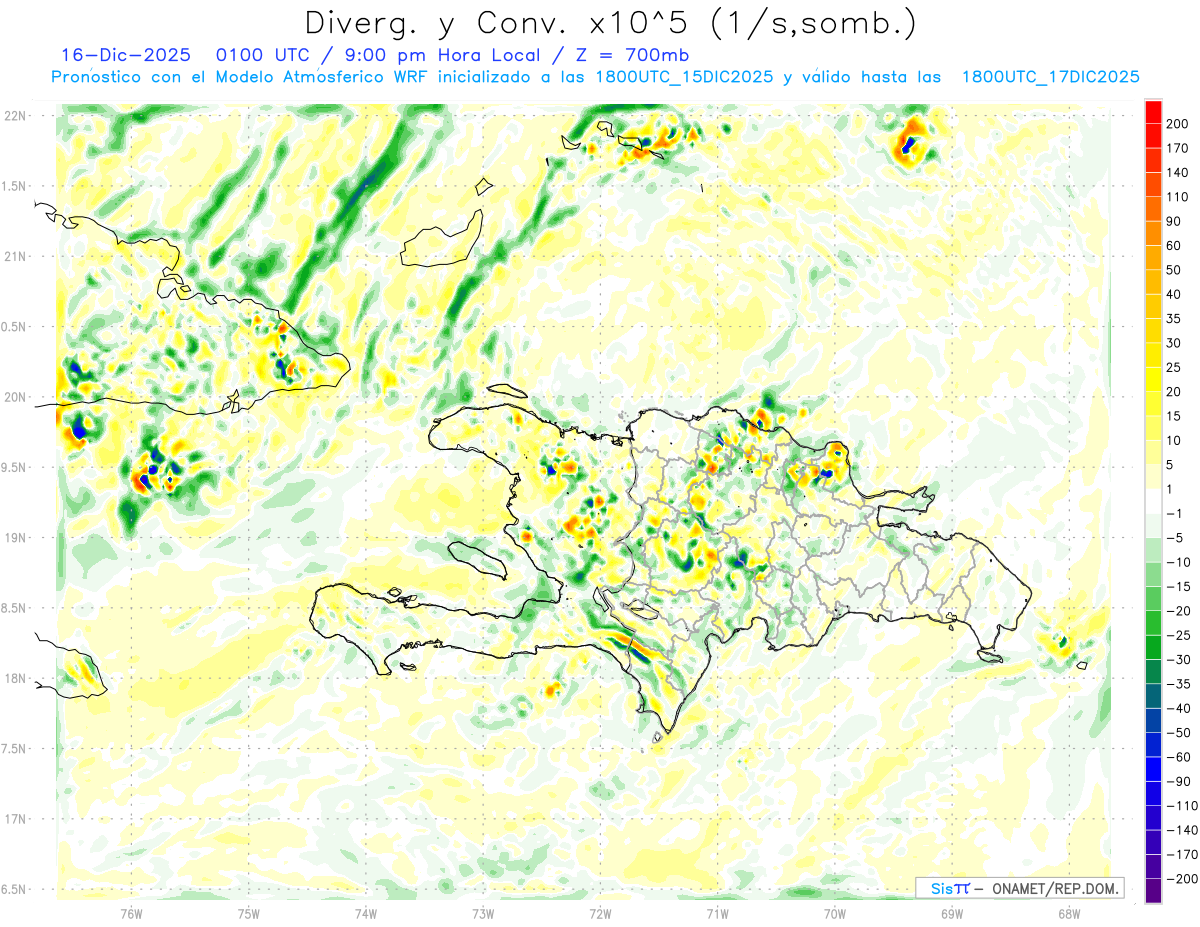The height and width of the screenshot is (927, 1200).
Task: Click the "200" value on the color scale
Action: tap(1177, 125)
